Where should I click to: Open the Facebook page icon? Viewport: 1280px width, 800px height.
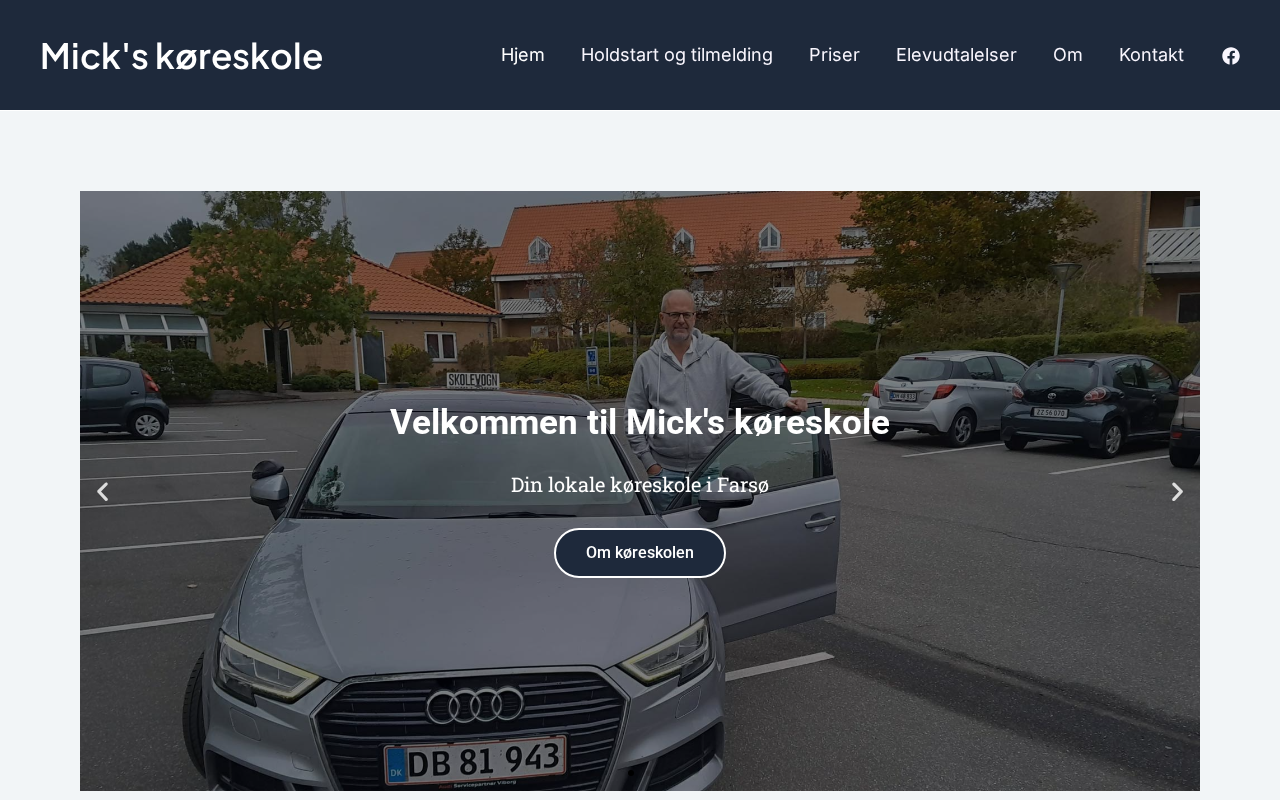pyautogui.click(x=1231, y=56)
